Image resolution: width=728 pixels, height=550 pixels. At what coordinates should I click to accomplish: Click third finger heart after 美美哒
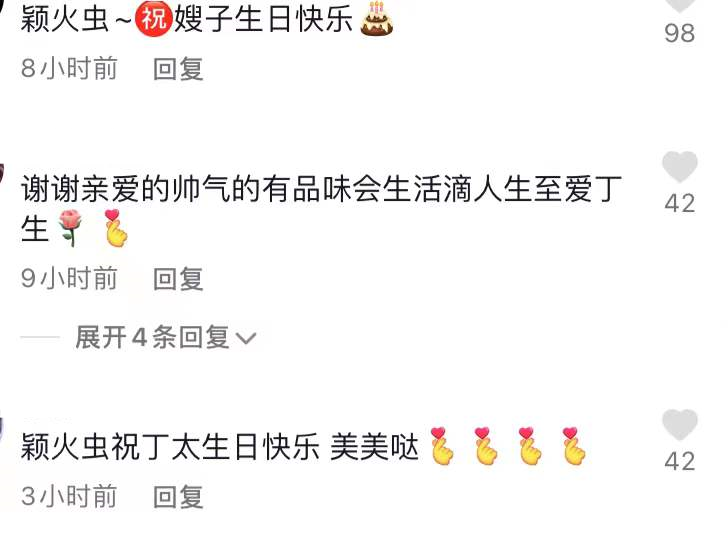(x=529, y=446)
